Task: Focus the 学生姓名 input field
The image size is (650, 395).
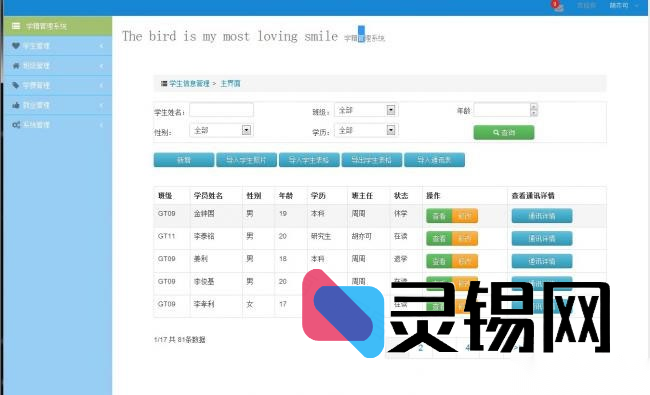Action: point(221,110)
